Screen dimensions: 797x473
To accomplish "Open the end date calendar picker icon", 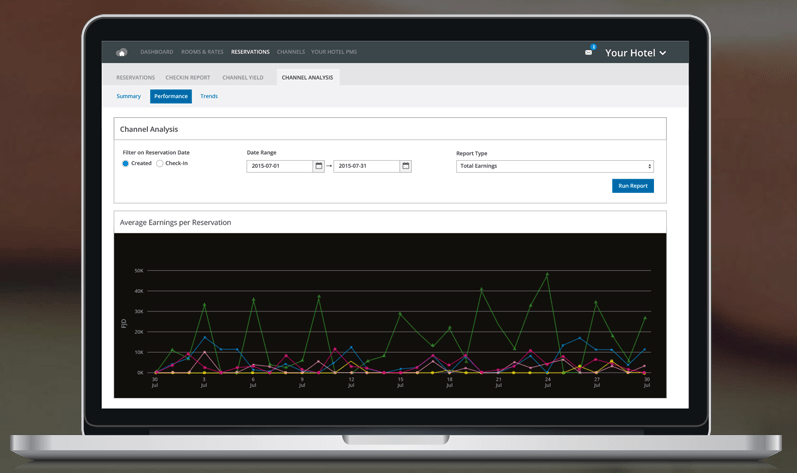I will pyautogui.click(x=406, y=166).
